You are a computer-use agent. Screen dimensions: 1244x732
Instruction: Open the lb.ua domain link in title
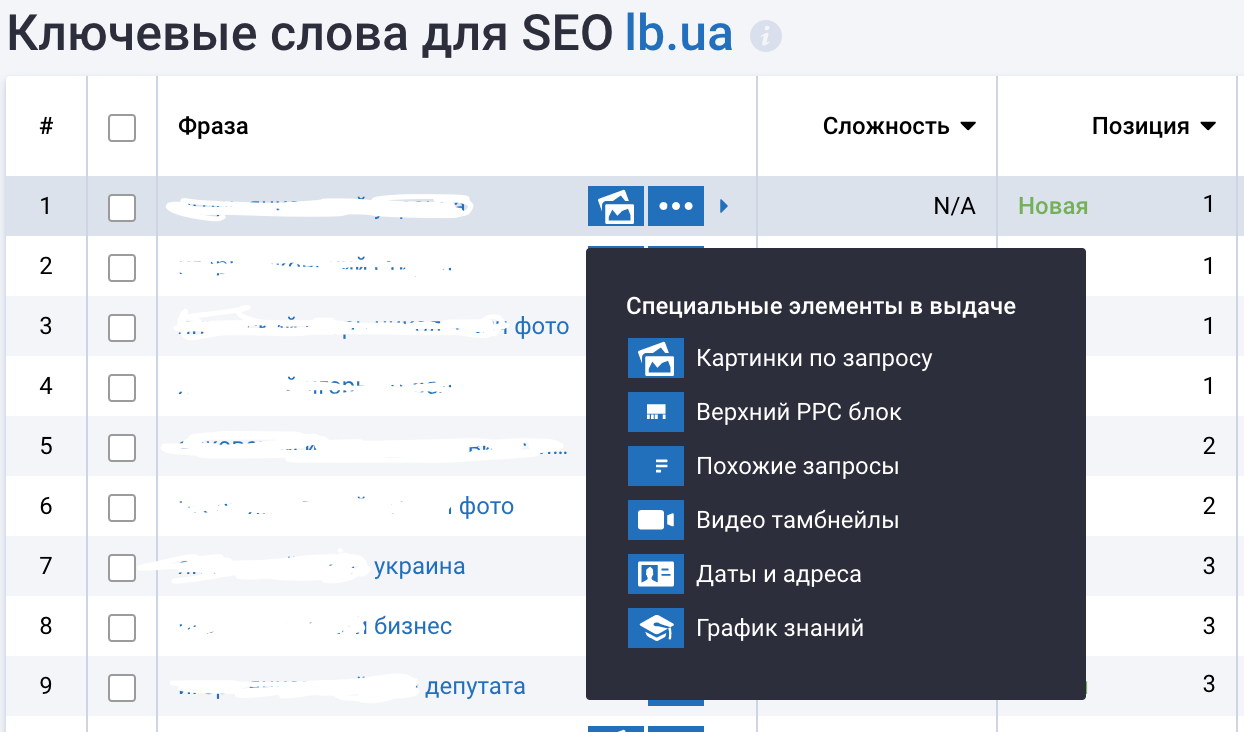[679, 32]
